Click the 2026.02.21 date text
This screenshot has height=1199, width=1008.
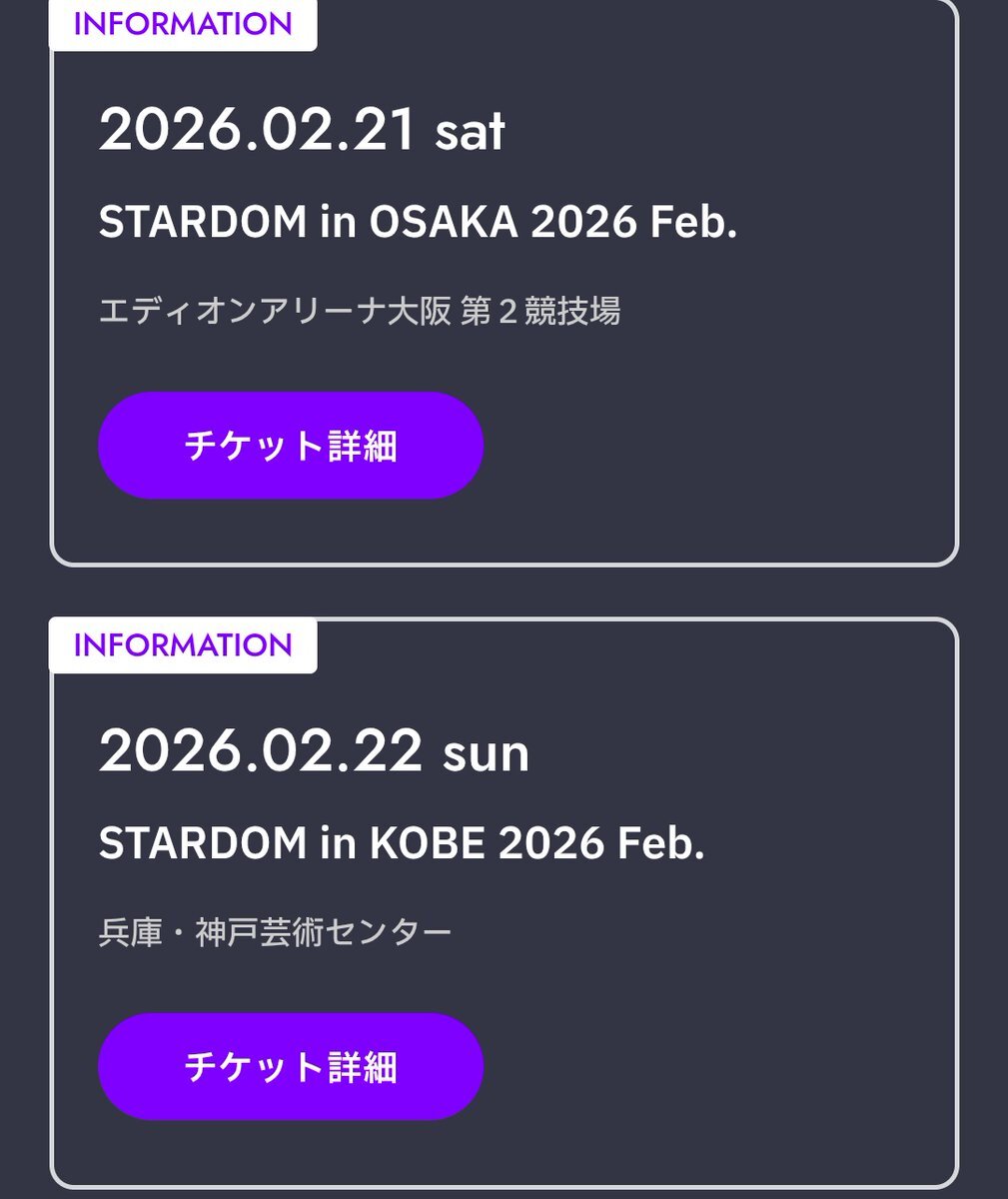click(257, 130)
